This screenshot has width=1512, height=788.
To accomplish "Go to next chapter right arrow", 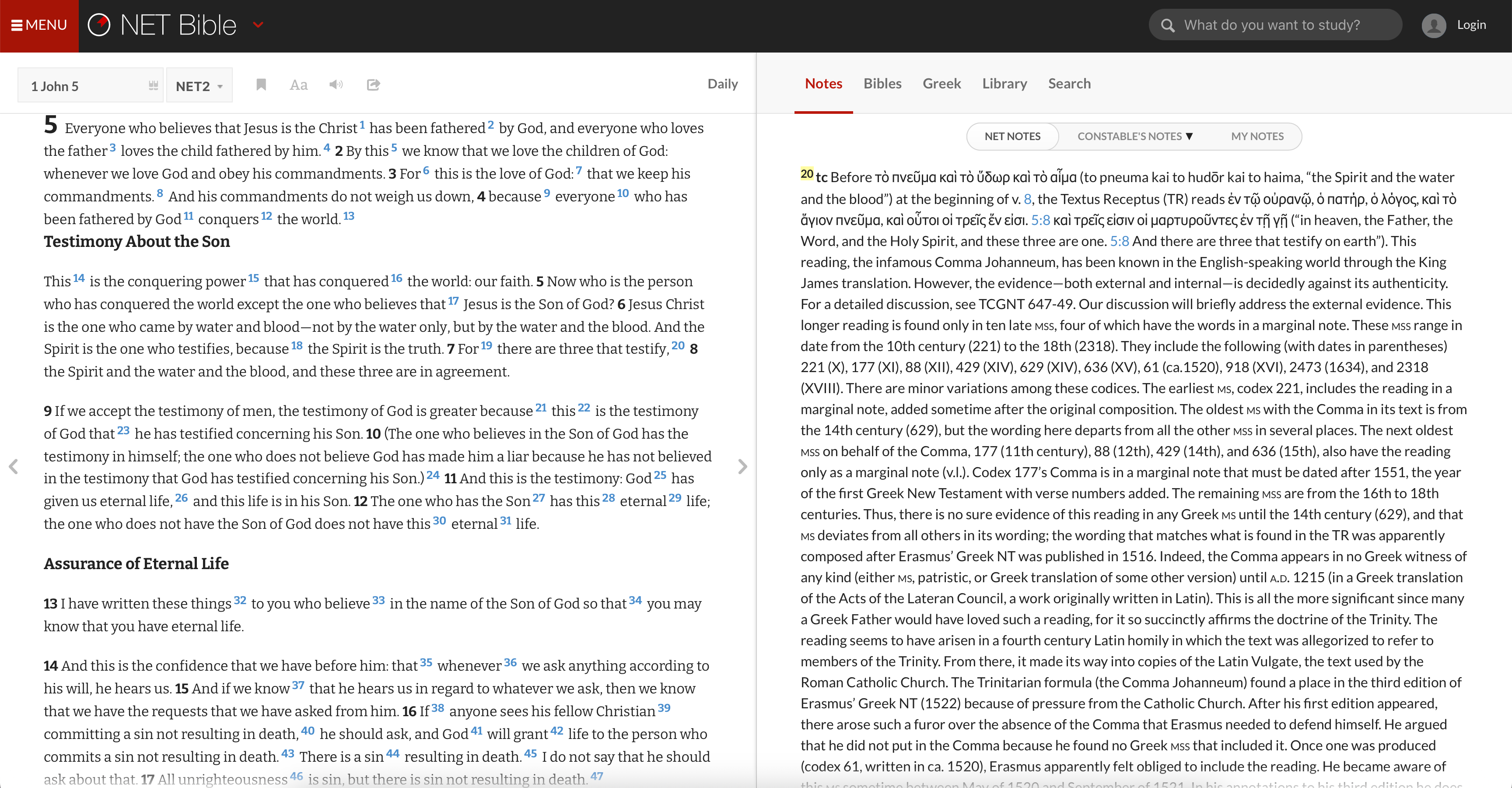I will click(742, 467).
